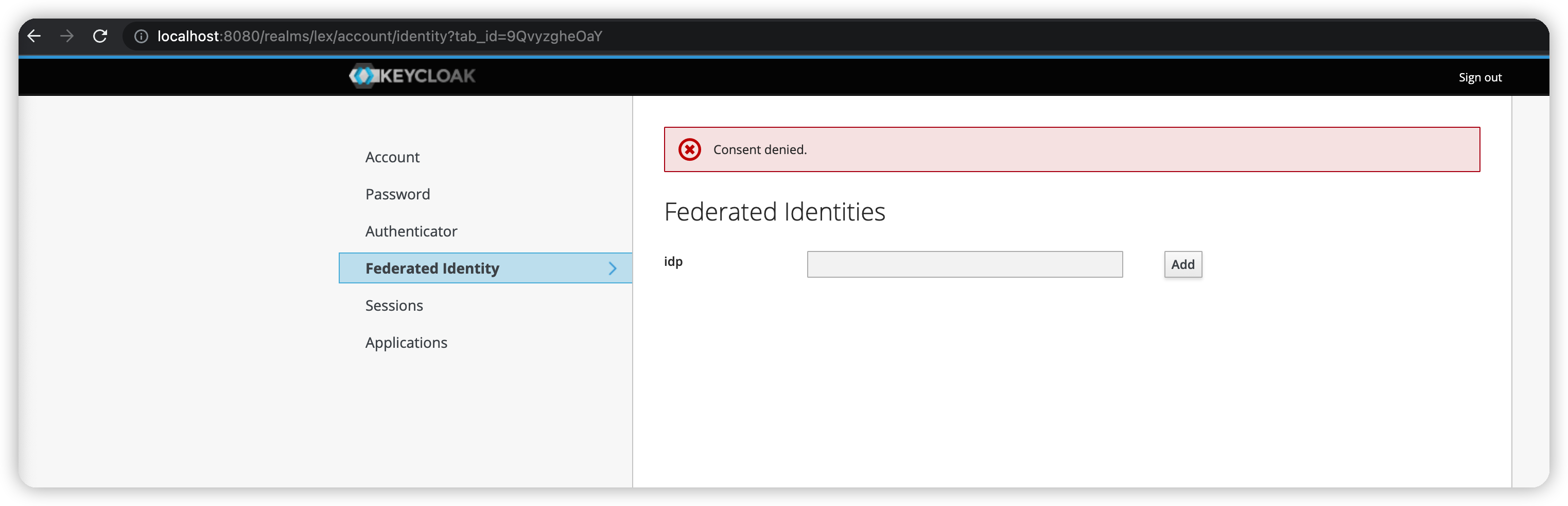This screenshot has height=506, width=1568.
Task: Select the Federated Identity tab
Action: click(x=432, y=268)
